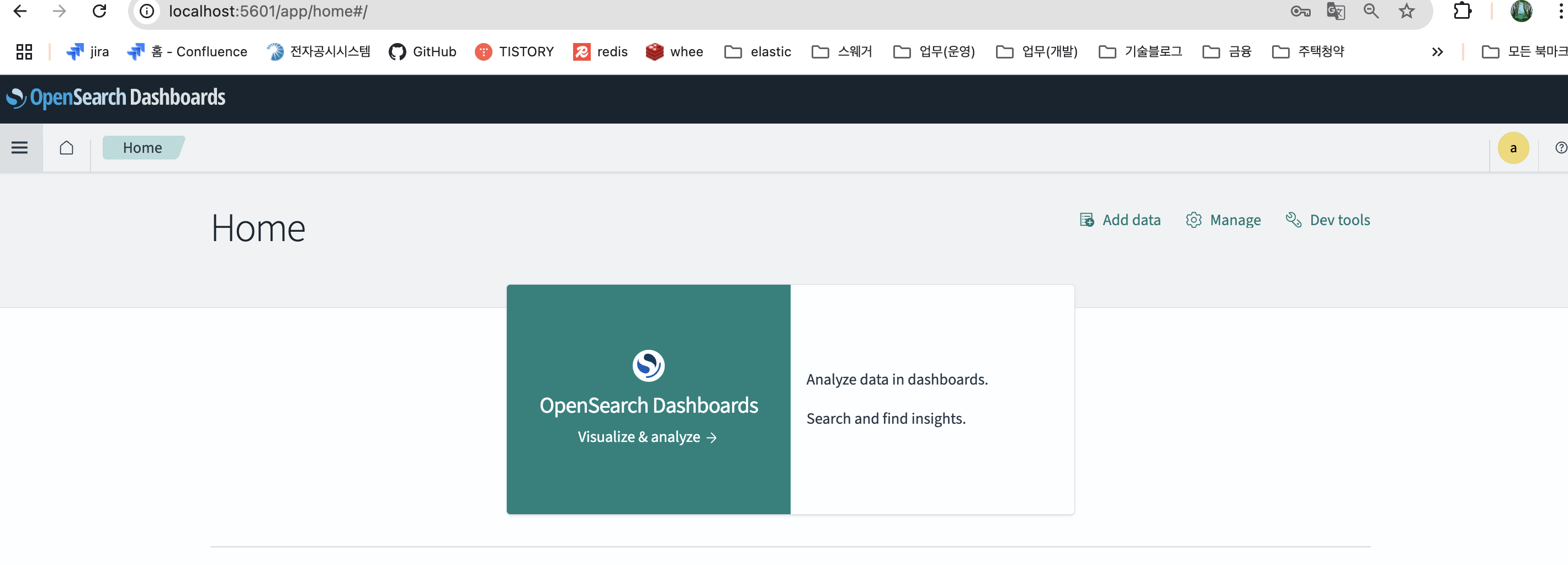Click the browser forward arrow
This screenshot has width=1568, height=565.
click(x=59, y=11)
